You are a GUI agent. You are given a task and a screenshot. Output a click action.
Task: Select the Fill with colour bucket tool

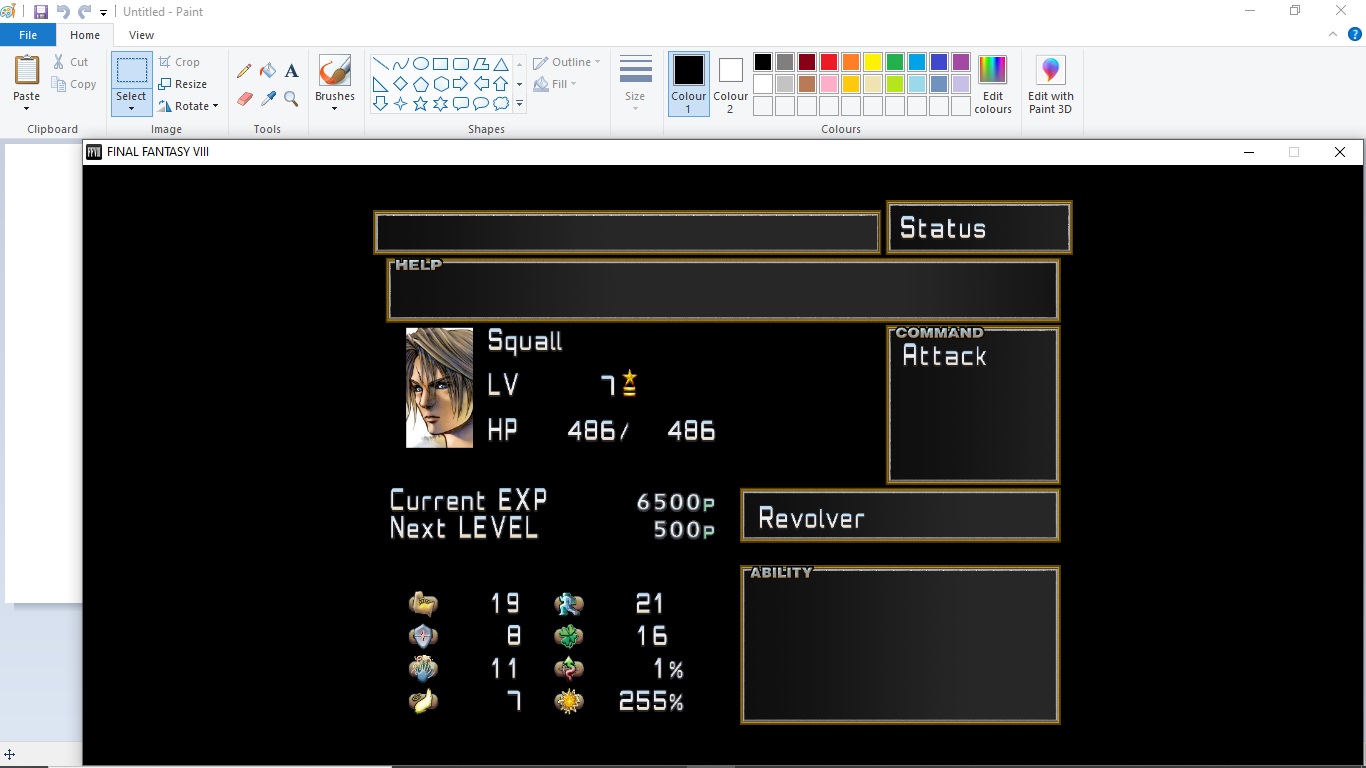tap(268, 71)
